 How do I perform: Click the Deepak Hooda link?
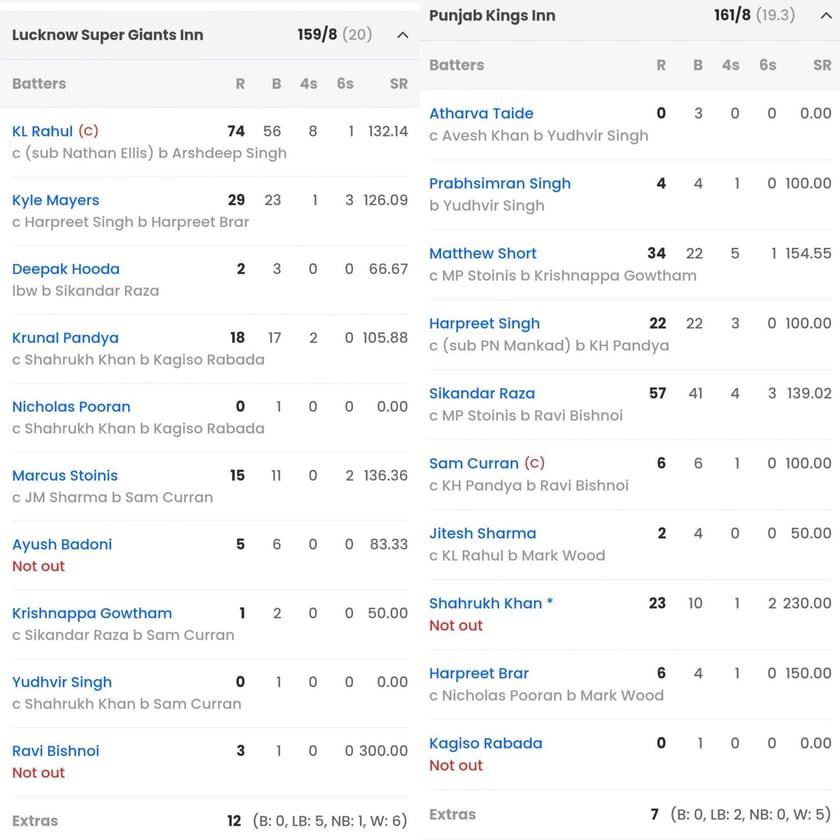(x=66, y=269)
